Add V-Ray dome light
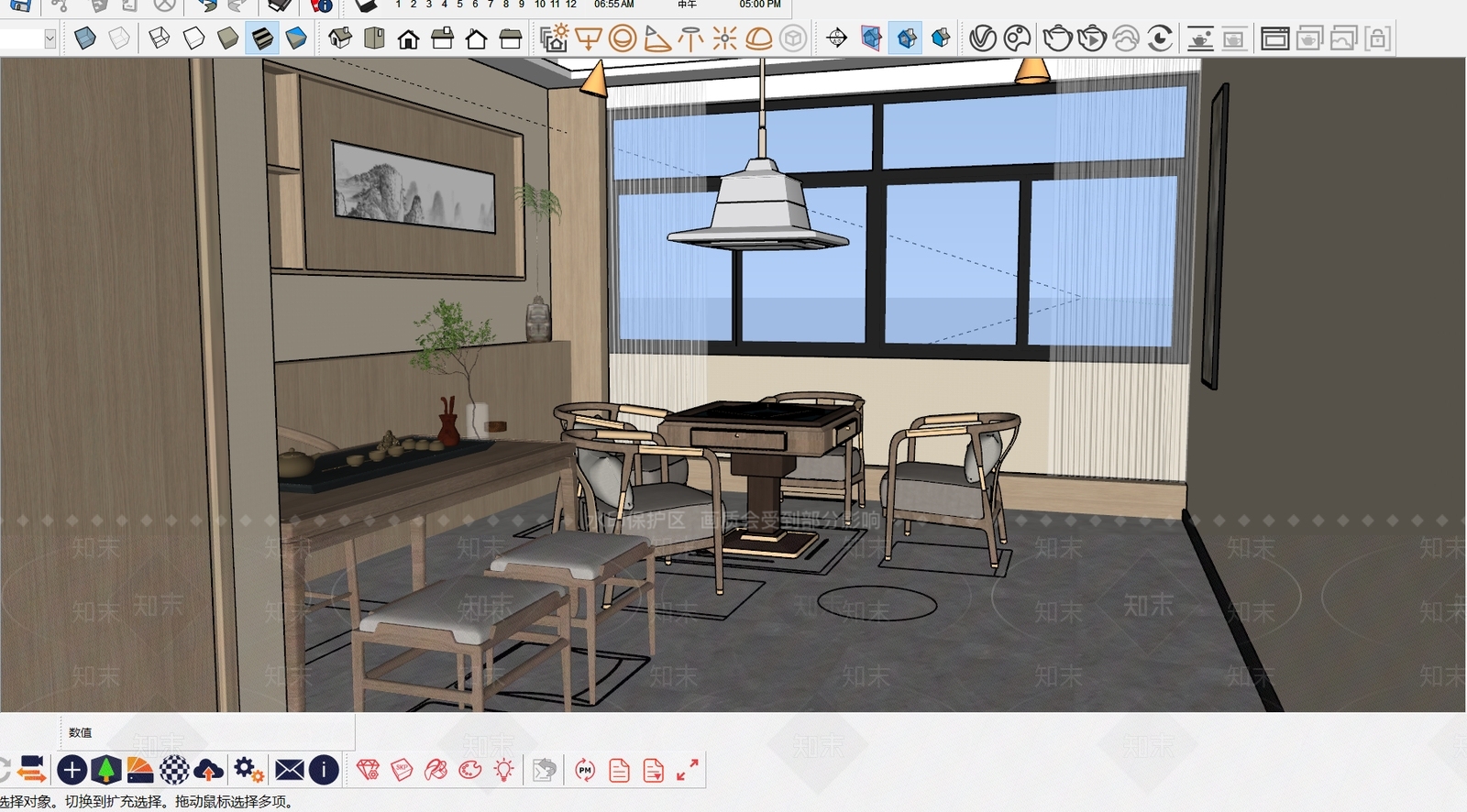The height and width of the screenshot is (812, 1467). pyautogui.click(x=758, y=38)
